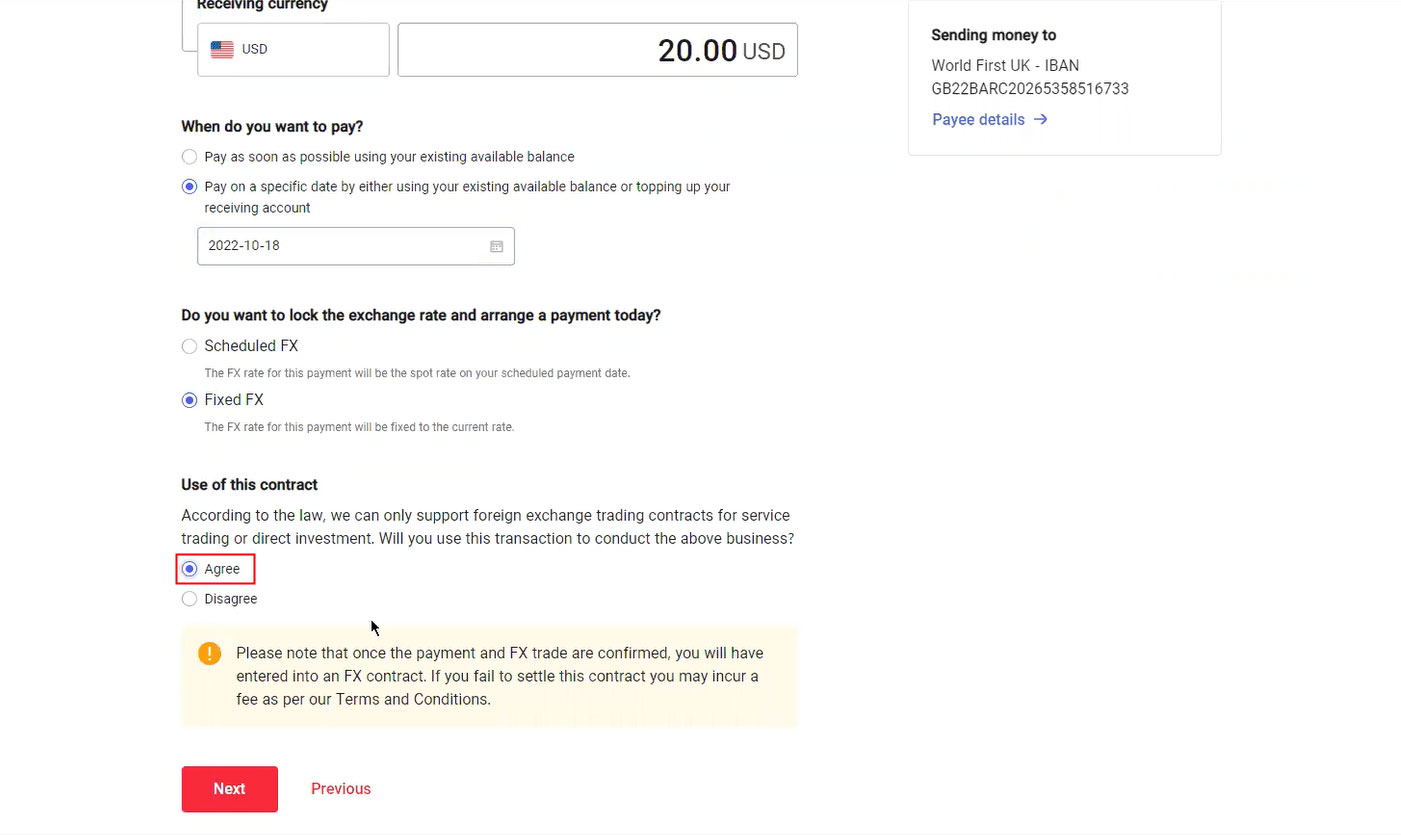Go back with the Previous link

[340, 789]
